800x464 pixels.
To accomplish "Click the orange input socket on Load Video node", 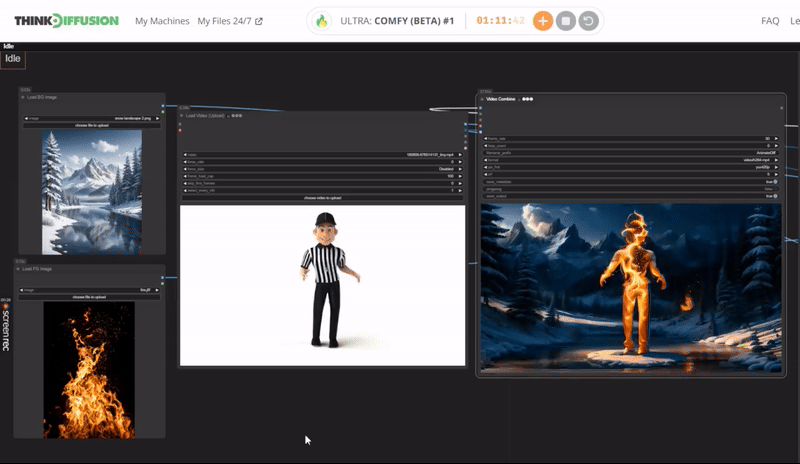I will point(180,130).
